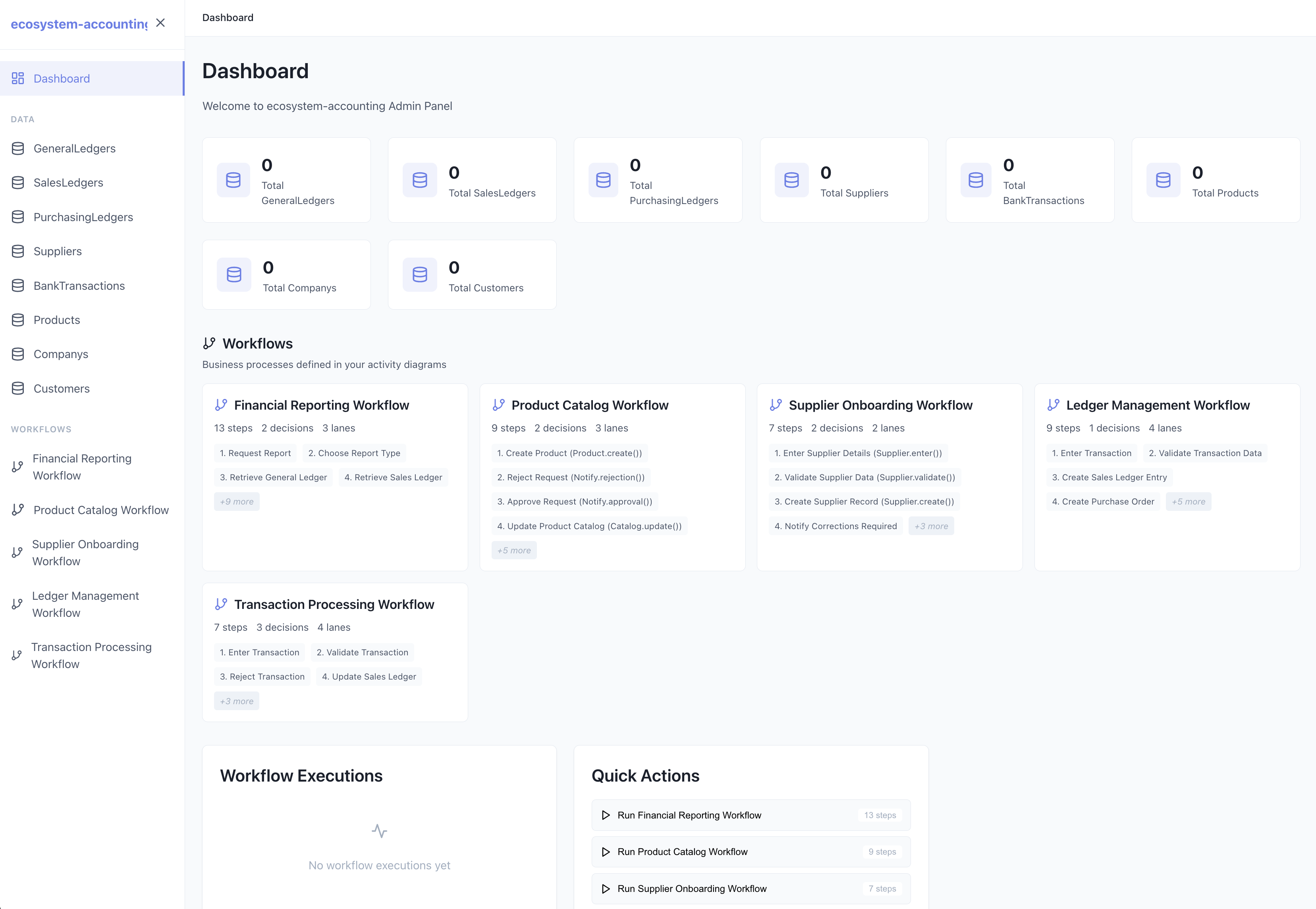The height and width of the screenshot is (909, 1316).
Task: Click the Suppliers database icon in sidebar
Action: click(17, 251)
